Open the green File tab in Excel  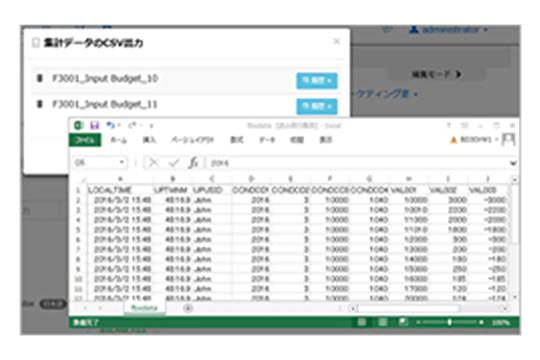coord(85,140)
